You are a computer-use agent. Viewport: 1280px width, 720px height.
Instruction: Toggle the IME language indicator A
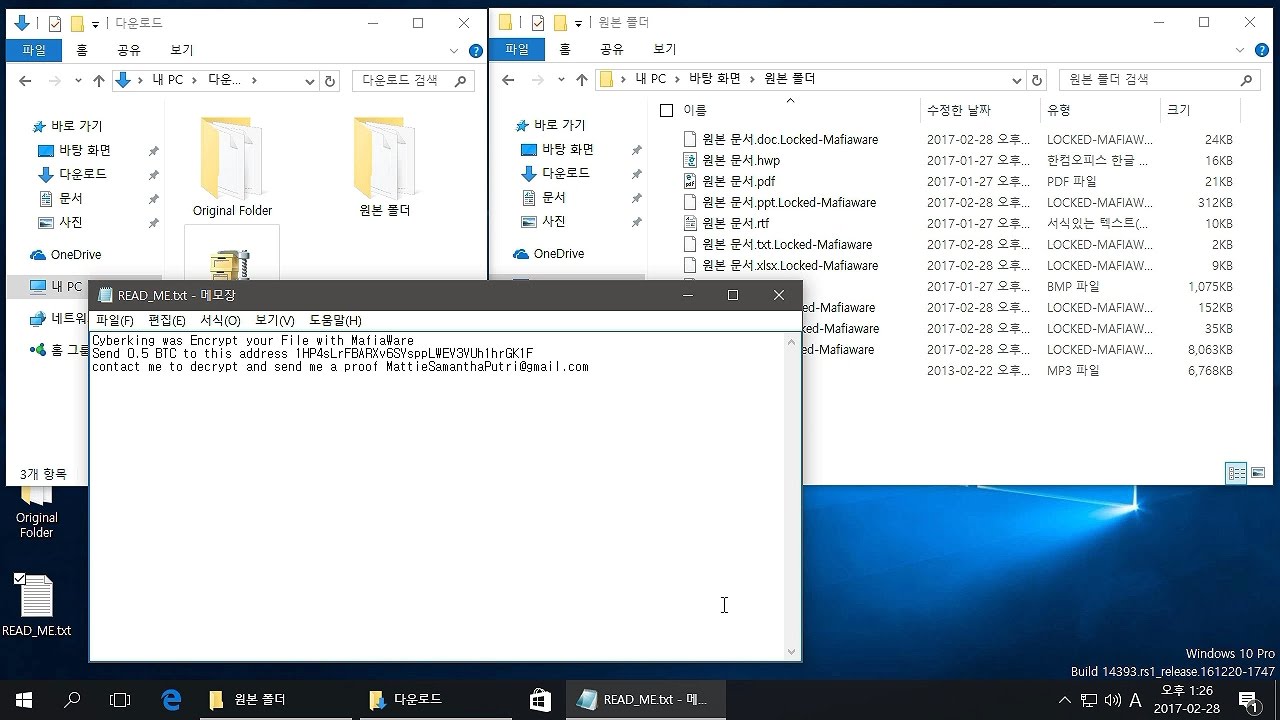(x=1135, y=700)
